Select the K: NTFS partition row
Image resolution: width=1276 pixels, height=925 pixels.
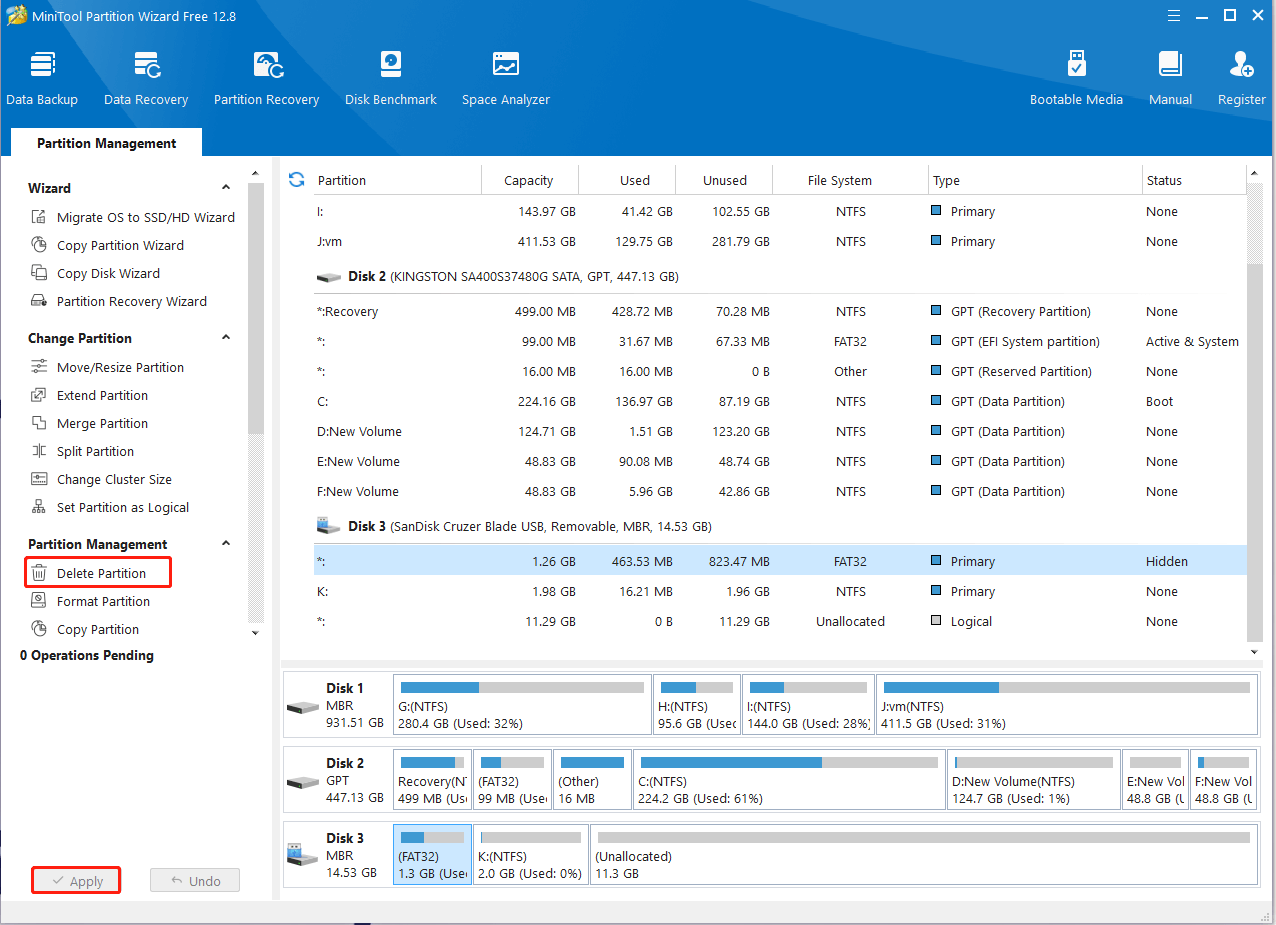(x=781, y=591)
